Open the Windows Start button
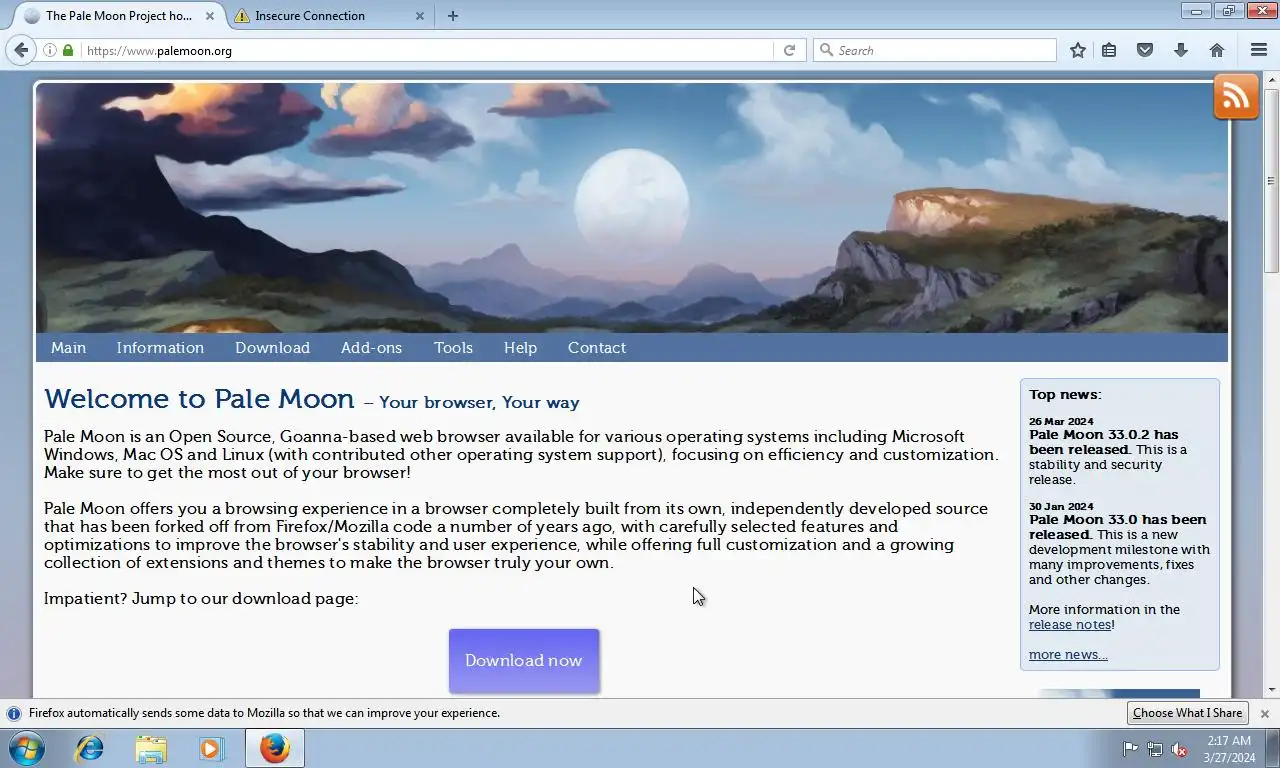1280x768 pixels. [26, 748]
